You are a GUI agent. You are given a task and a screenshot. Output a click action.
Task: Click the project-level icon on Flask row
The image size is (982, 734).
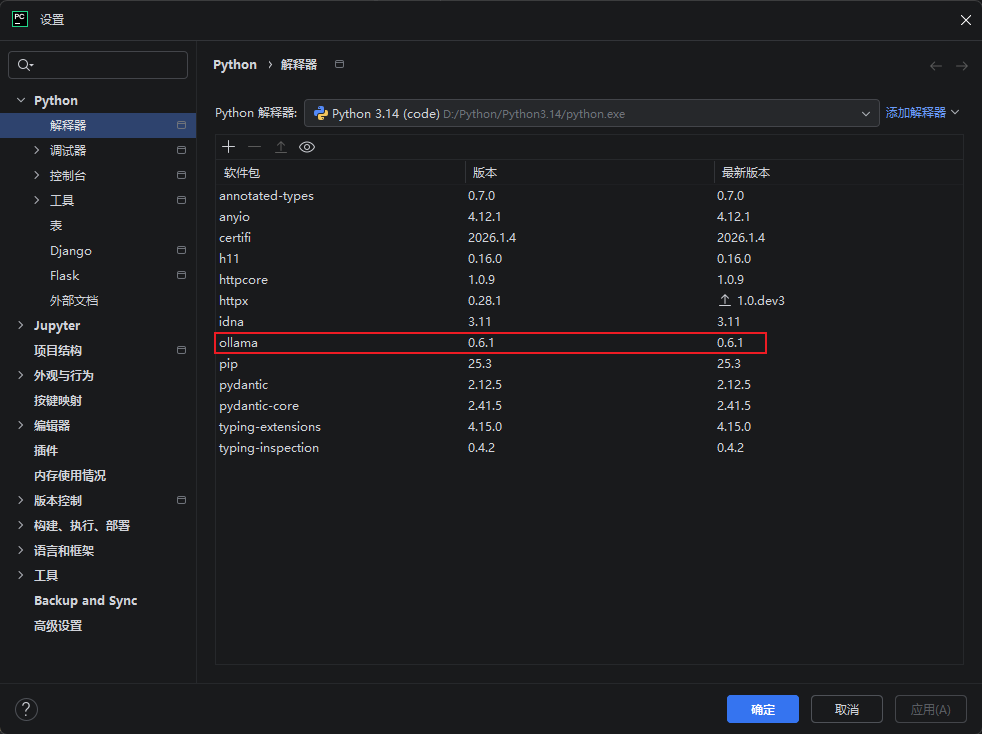(182, 275)
